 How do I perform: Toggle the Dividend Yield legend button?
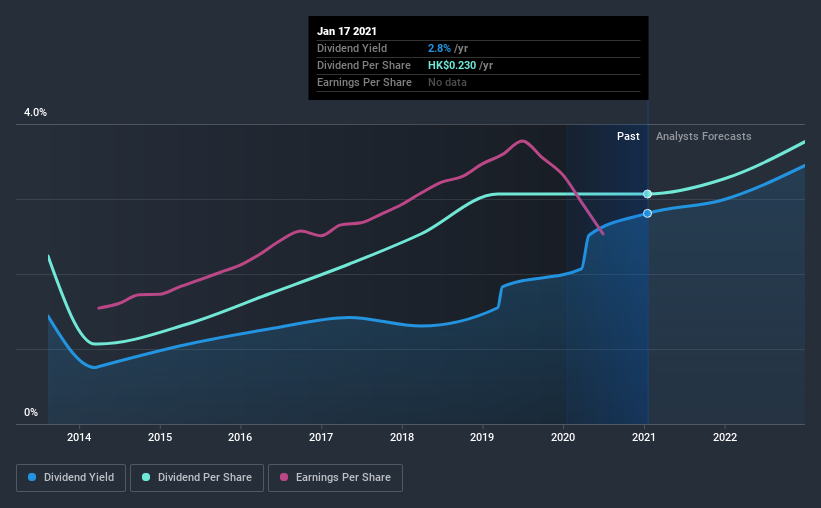(71, 478)
